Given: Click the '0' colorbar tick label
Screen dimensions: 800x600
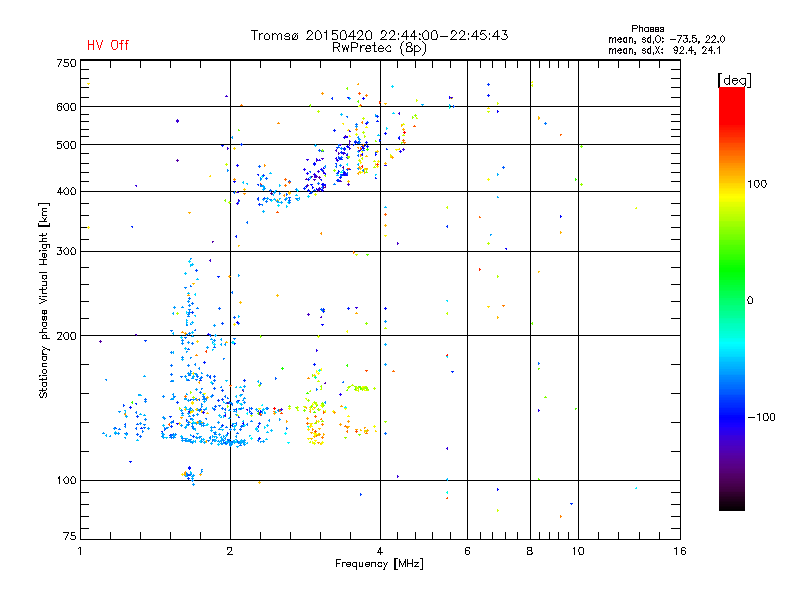Looking at the screenshot, I should click(x=750, y=300).
